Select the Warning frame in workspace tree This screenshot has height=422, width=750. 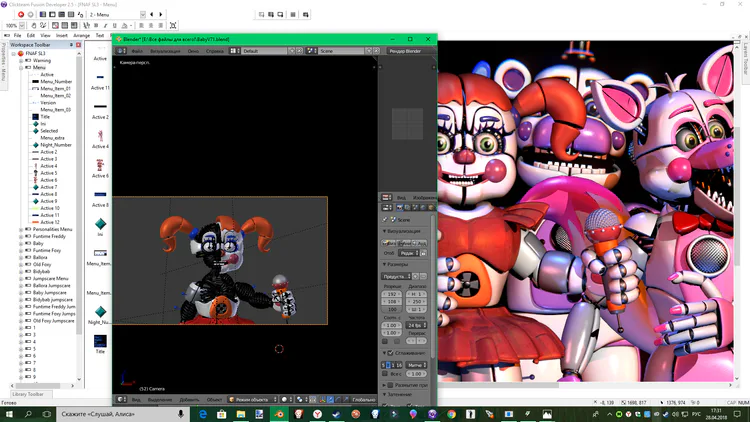tap(42, 61)
